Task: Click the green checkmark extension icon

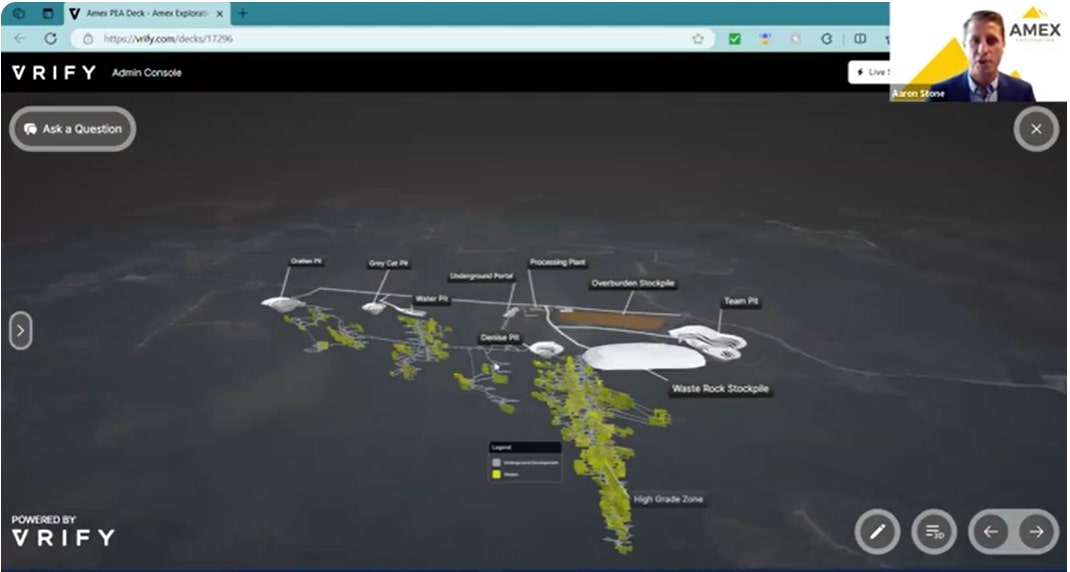Action: click(x=734, y=39)
